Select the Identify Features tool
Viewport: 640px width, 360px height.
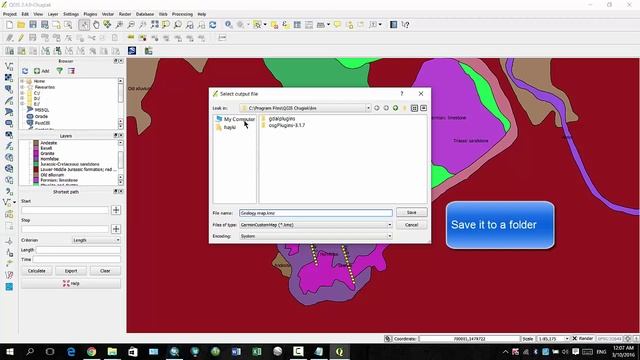[x=229, y=25]
